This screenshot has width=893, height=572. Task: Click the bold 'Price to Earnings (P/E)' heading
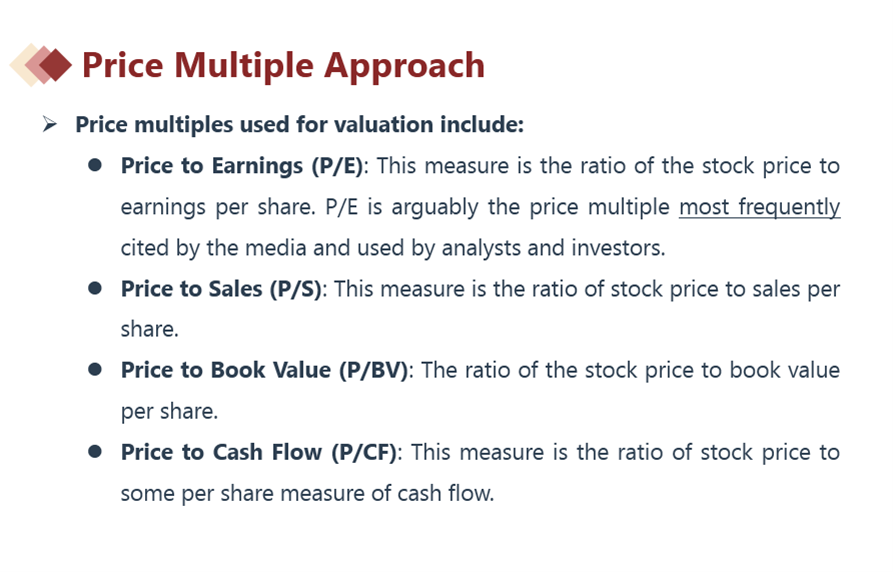[241, 166]
